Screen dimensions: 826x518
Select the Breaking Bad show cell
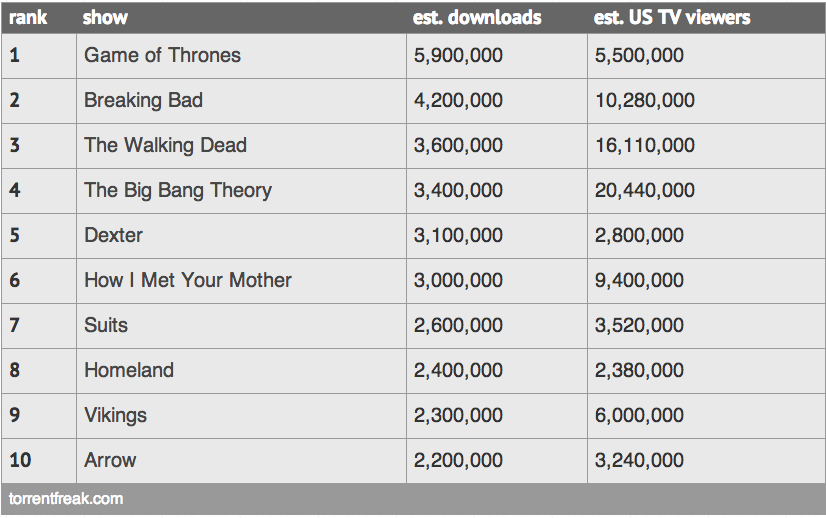click(x=241, y=101)
